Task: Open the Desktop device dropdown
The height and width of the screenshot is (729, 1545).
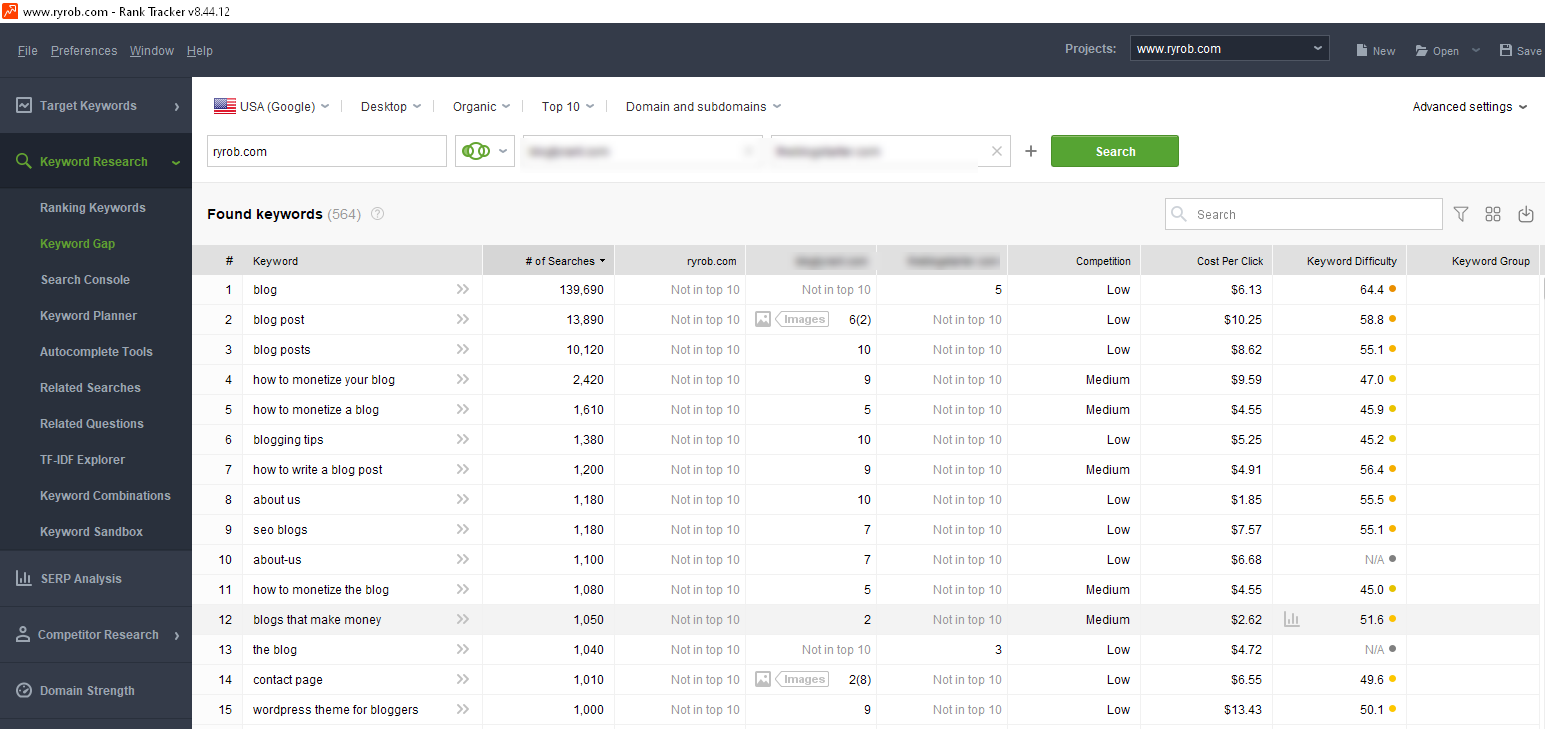Action: coord(390,106)
